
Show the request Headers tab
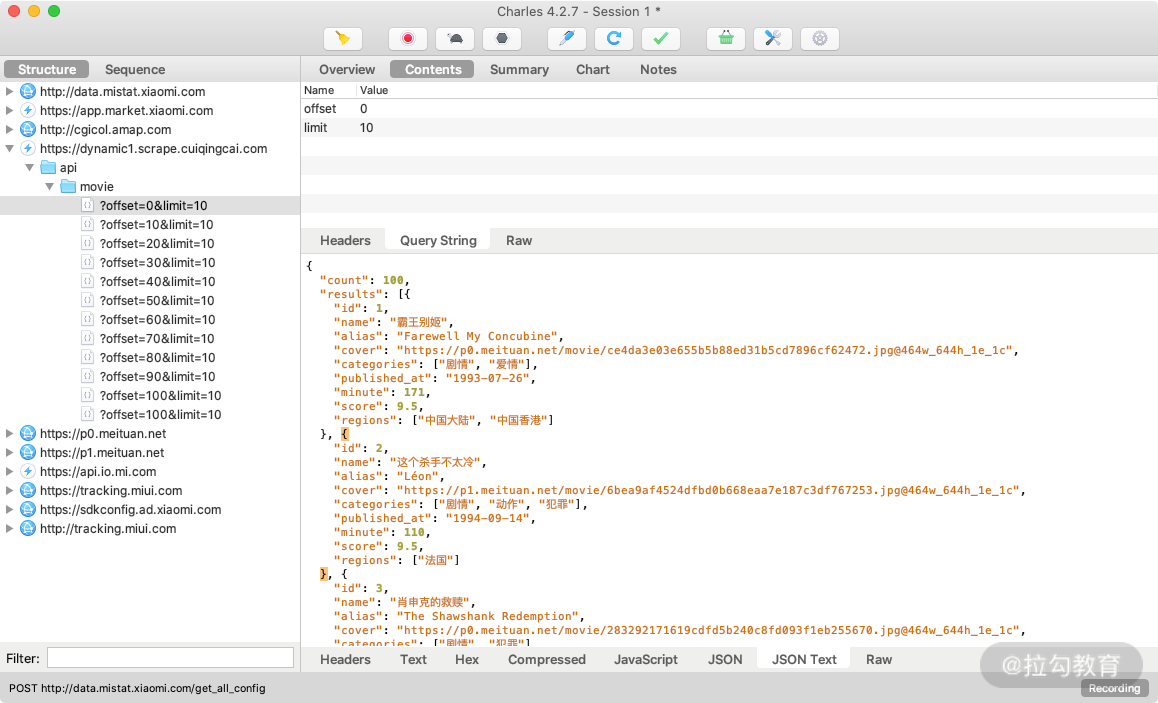coord(345,240)
